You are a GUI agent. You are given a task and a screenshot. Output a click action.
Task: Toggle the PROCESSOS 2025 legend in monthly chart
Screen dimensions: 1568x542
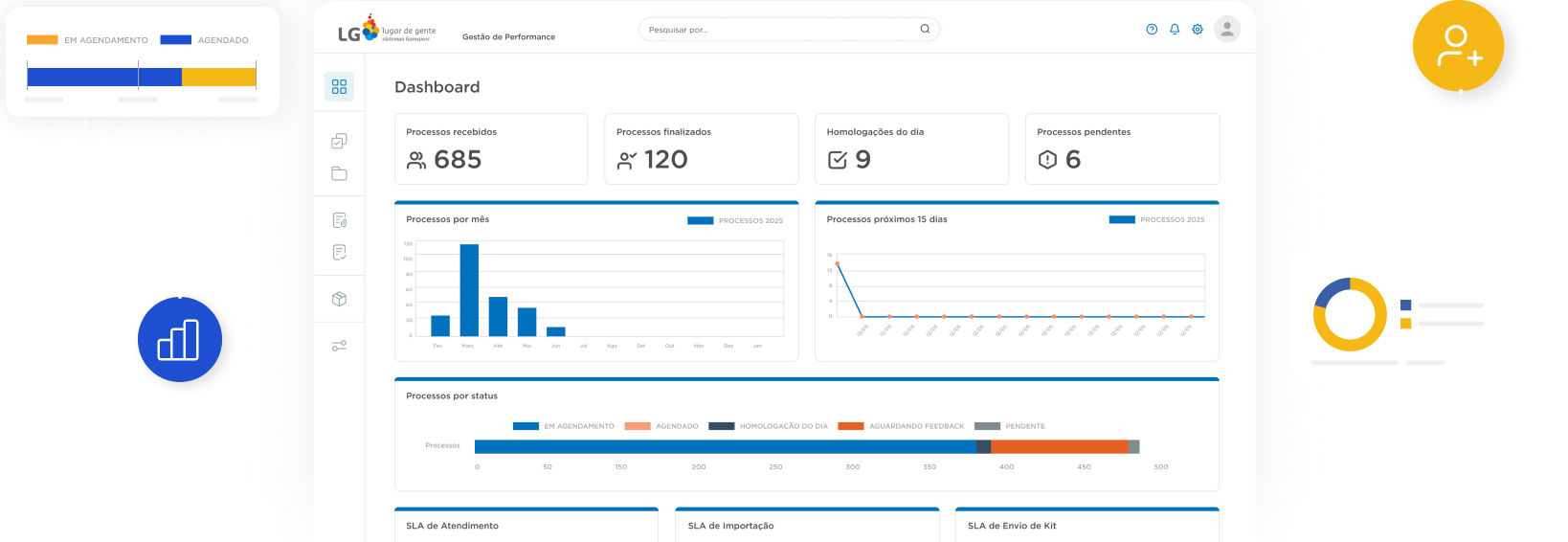(735, 220)
